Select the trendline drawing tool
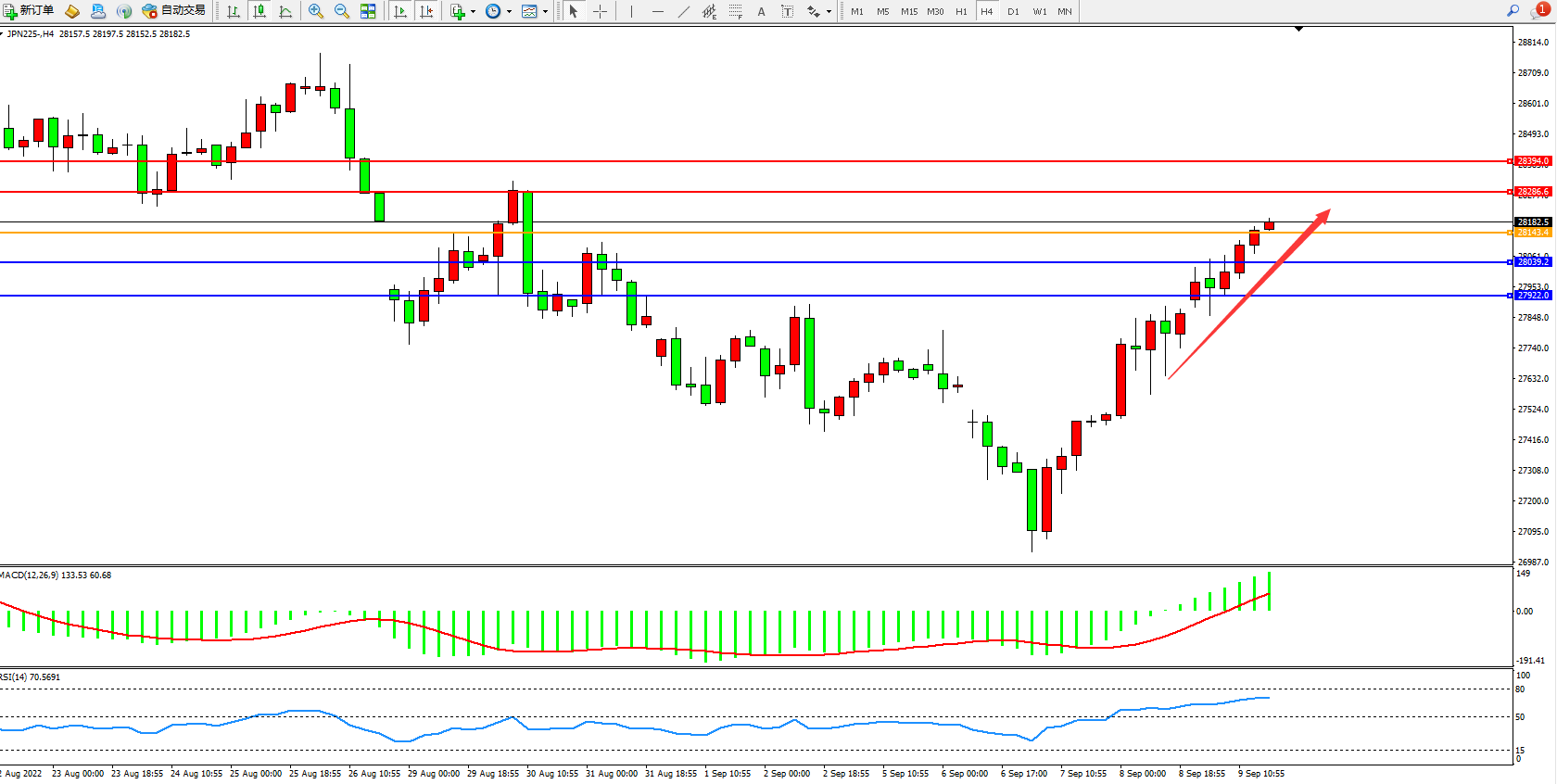This screenshot has width=1557, height=784. pos(684,11)
